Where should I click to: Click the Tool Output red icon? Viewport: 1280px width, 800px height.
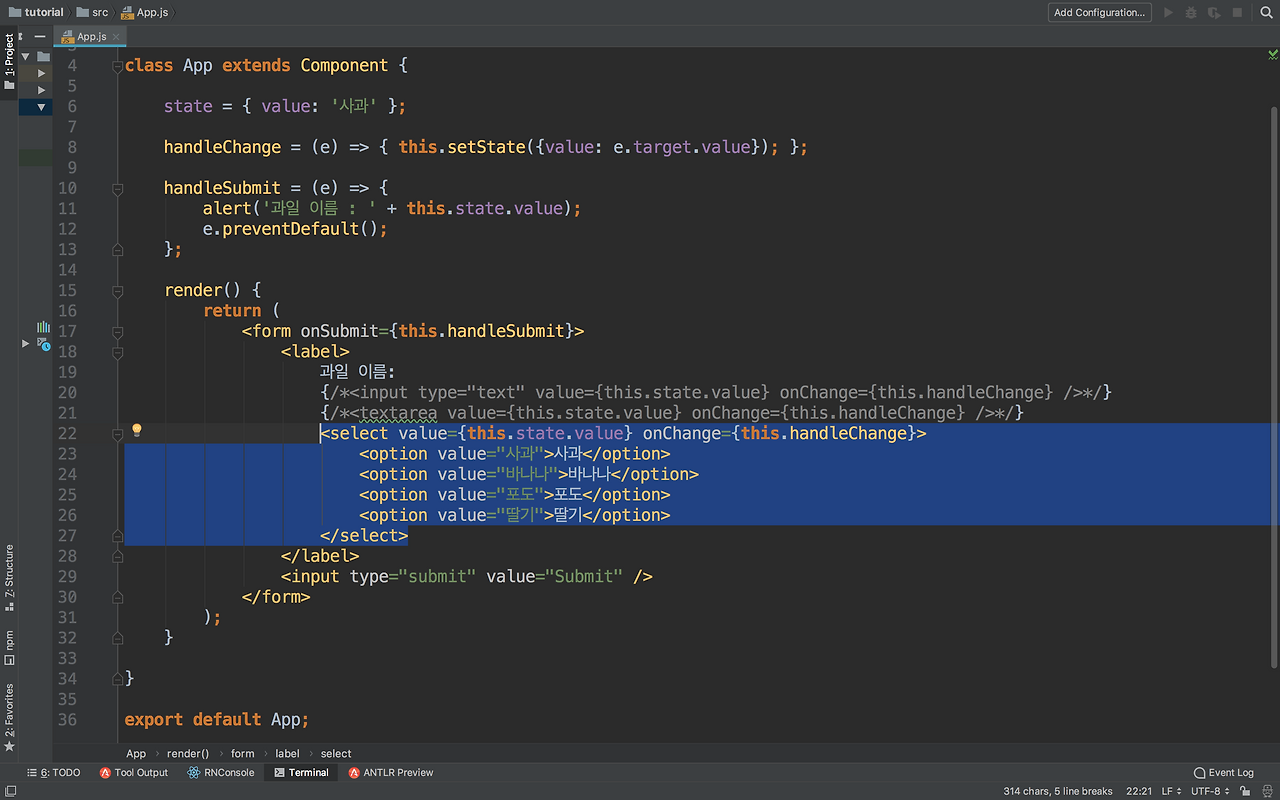pyautogui.click(x=105, y=773)
